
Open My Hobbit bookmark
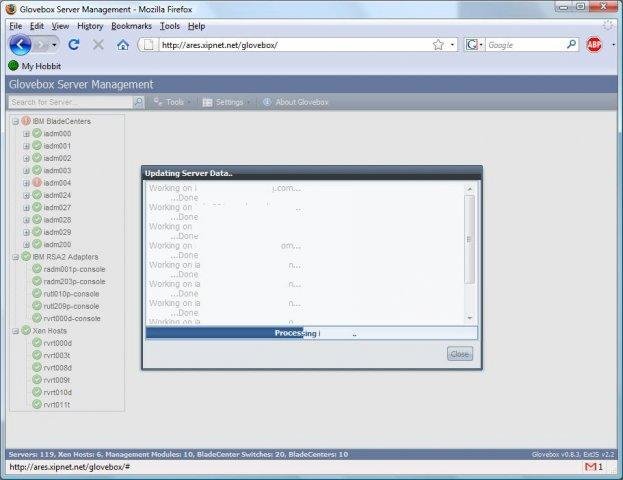coord(35,66)
